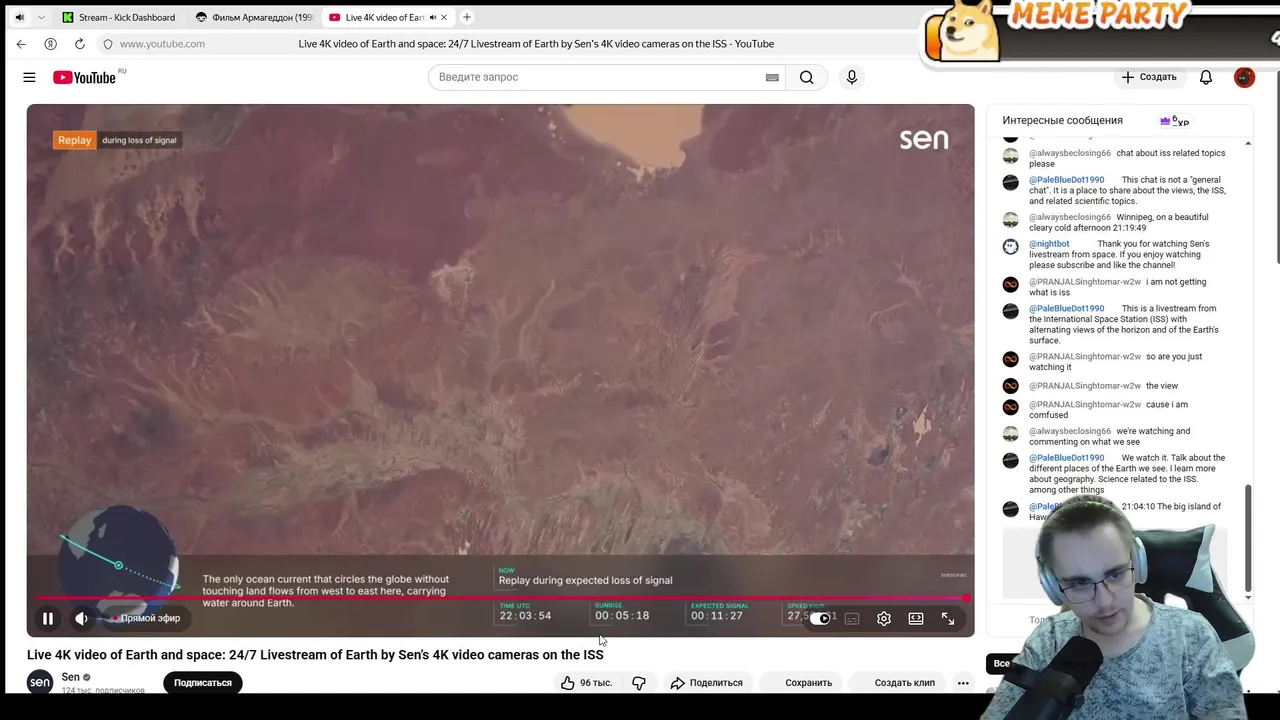1280x720 pixels.
Task: Start voice search with microphone
Action: pyautogui.click(x=852, y=77)
